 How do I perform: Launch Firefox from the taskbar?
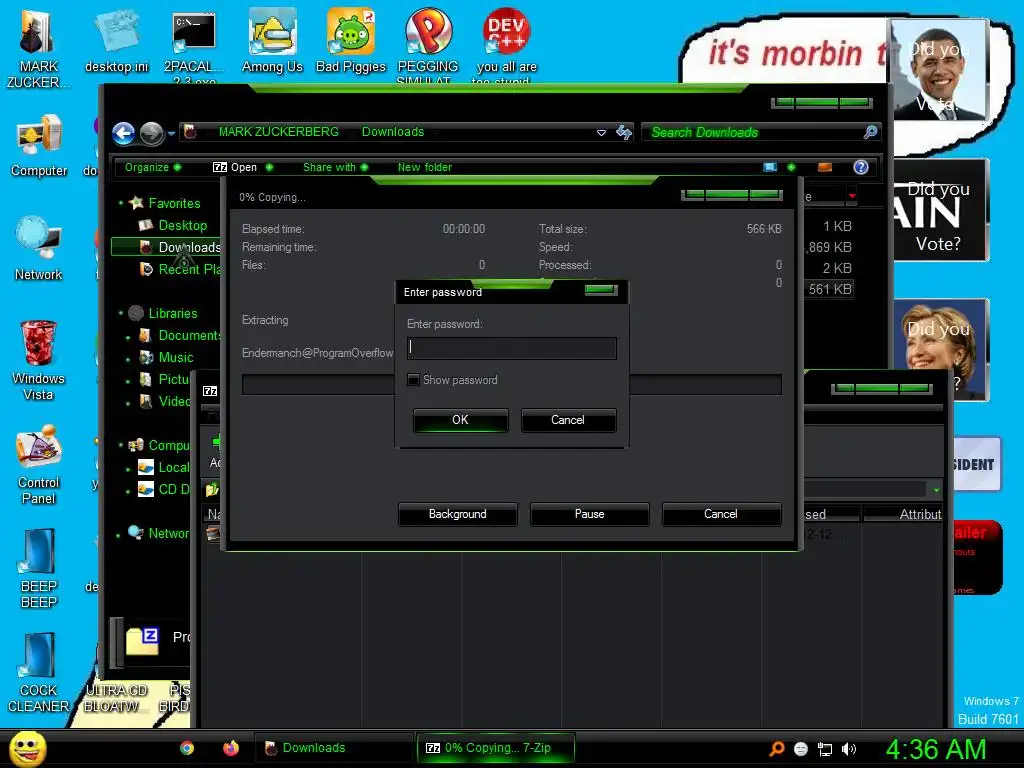pos(231,748)
